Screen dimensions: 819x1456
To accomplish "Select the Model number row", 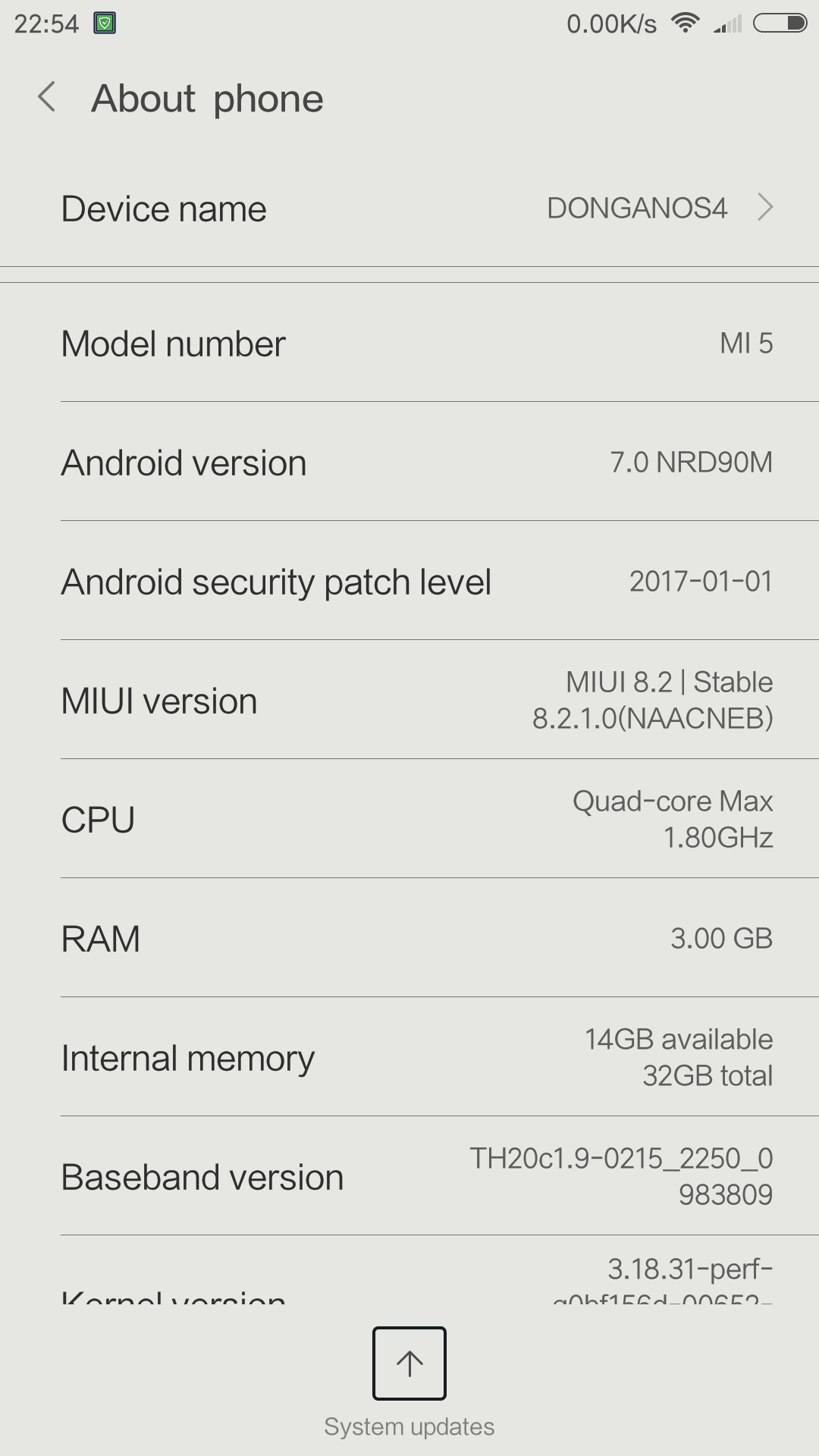I will coord(409,344).
